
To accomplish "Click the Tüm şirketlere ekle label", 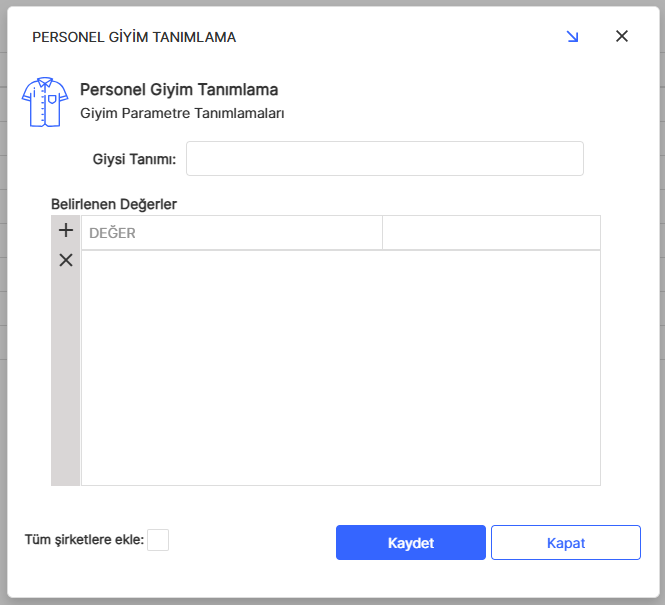I will tap(84, 540).
